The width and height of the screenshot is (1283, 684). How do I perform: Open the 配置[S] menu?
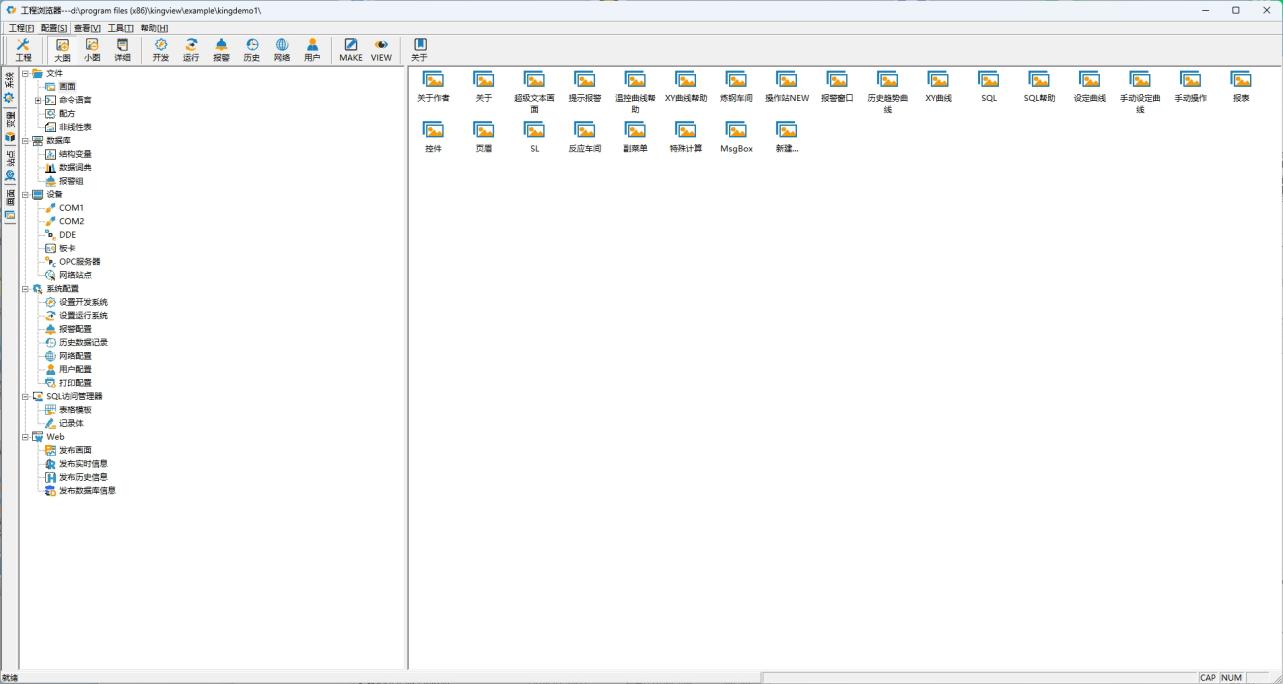click(54, 28)
